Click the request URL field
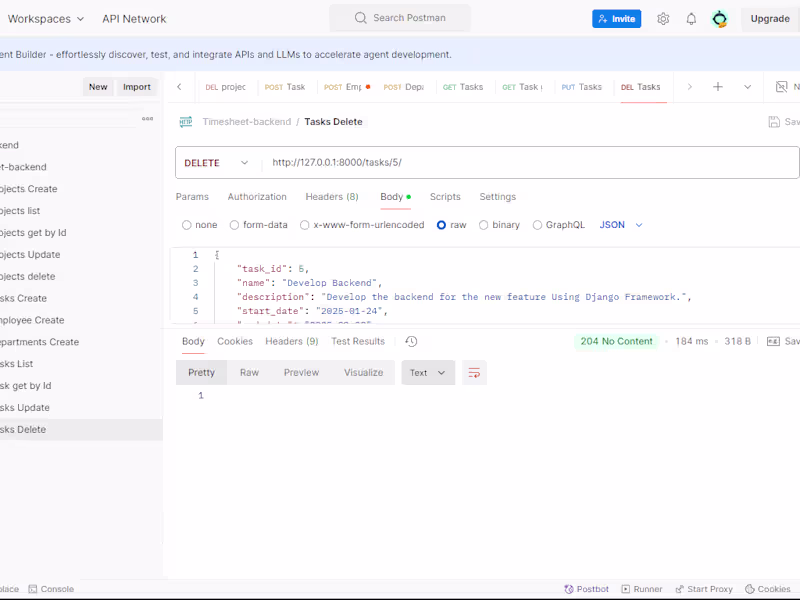The width and height of the screenshot is (800, 600). pos(530,163)
